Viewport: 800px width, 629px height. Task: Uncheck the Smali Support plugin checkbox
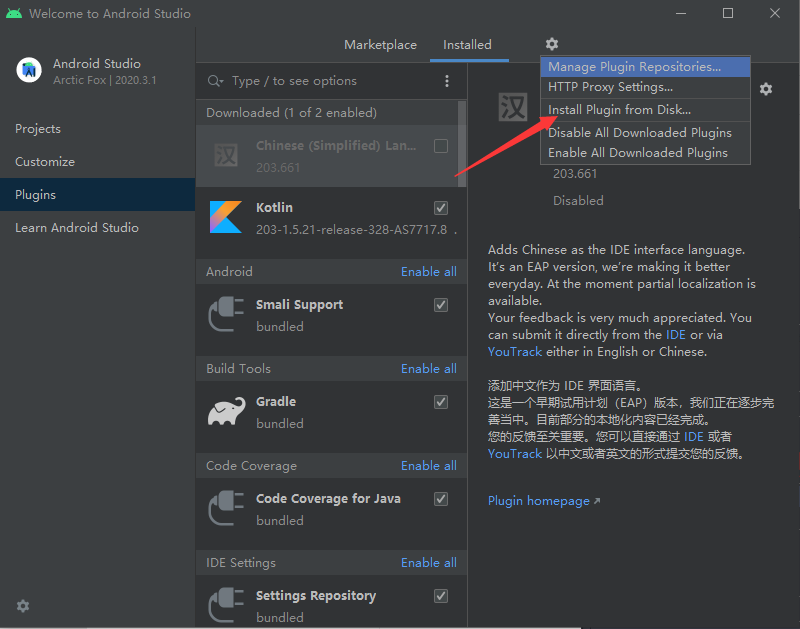pyautogui.click(x=441, y=305)
